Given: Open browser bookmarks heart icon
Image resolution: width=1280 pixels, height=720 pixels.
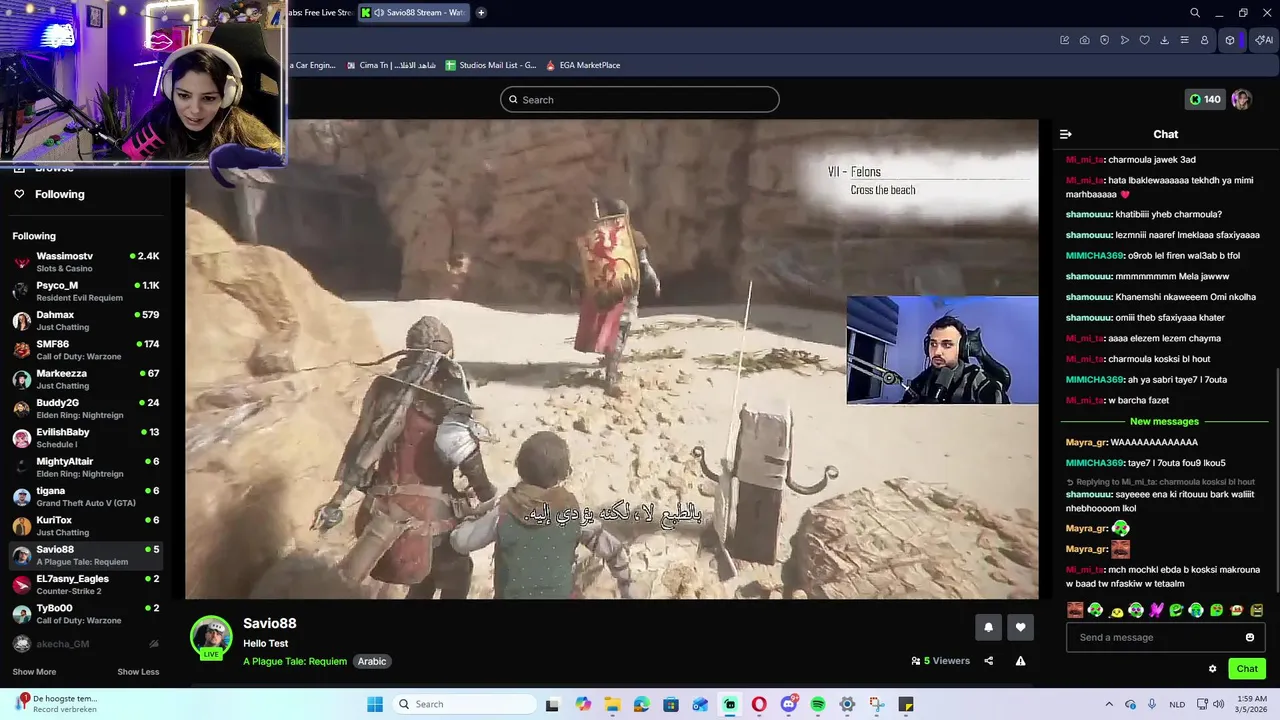Looking at the screenshot, I should 1144,40.
